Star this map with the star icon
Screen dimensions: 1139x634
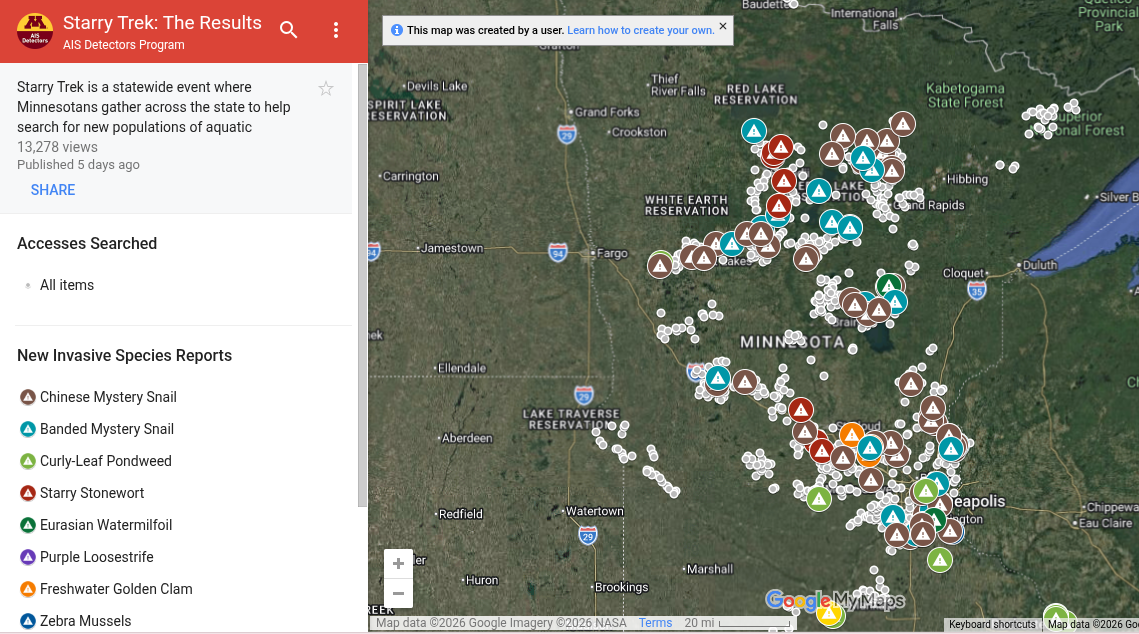click(325, 89)
